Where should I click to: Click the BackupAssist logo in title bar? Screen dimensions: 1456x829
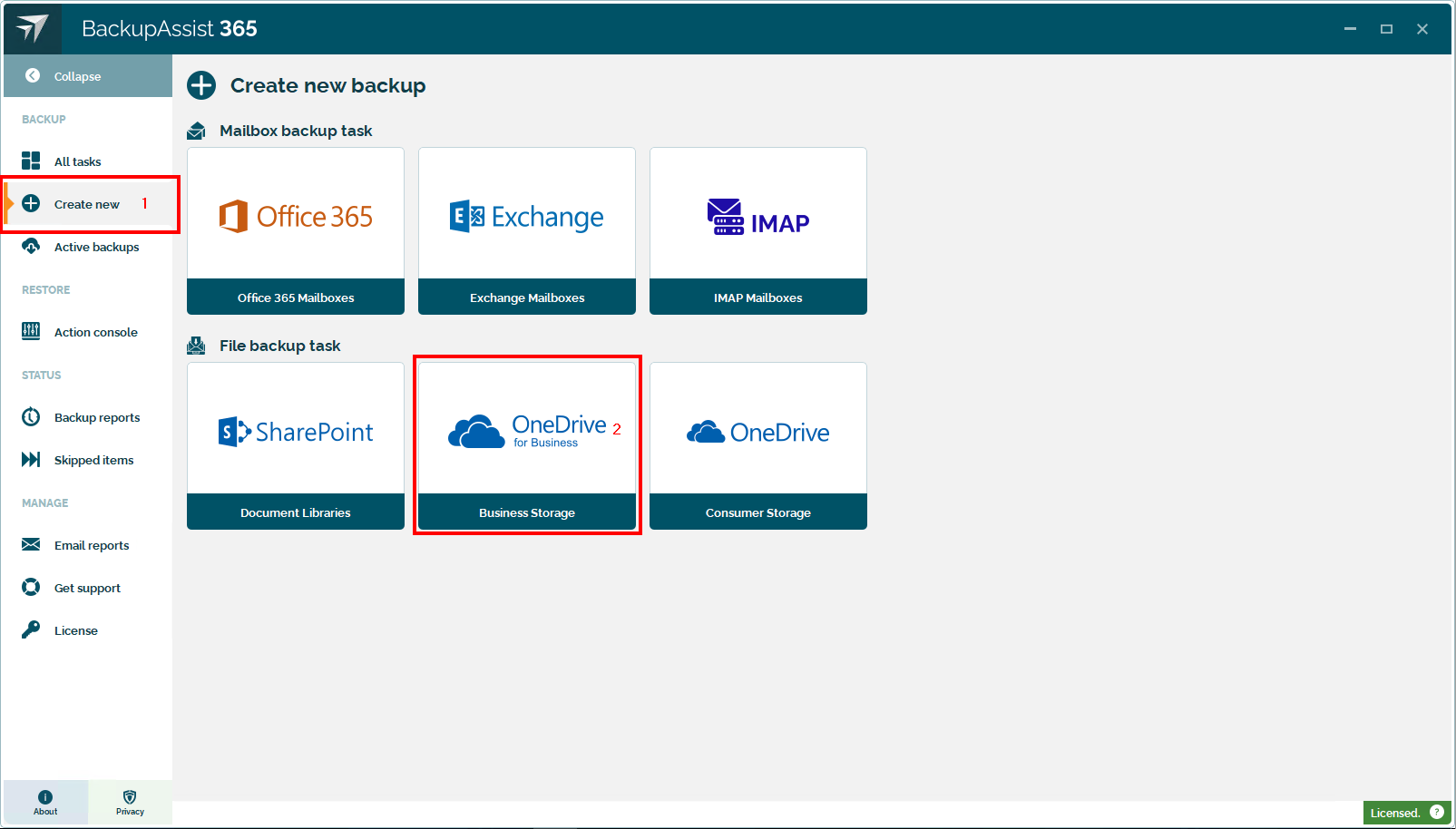tap(33, 28)
